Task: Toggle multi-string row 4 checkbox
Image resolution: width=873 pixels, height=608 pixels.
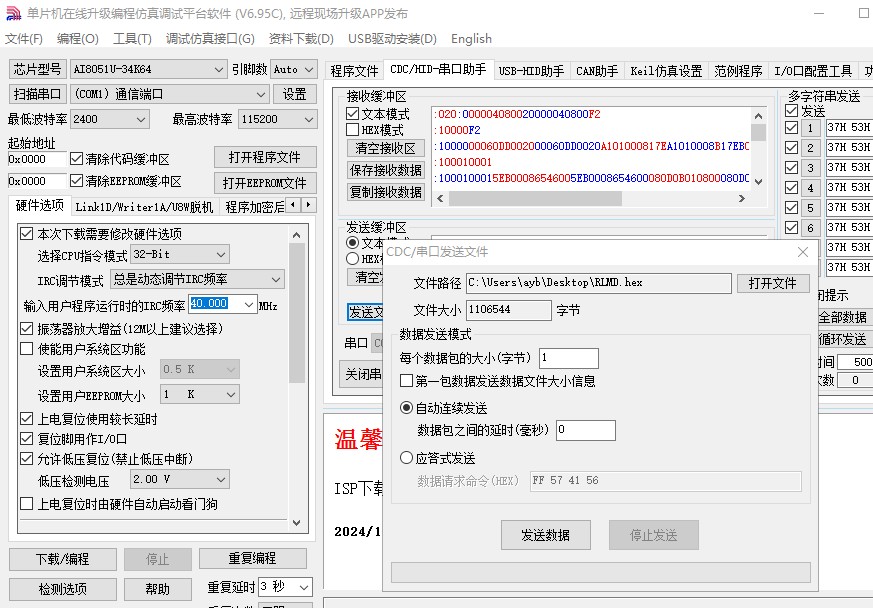Action: pyautogui.click(x=791, y=188)
